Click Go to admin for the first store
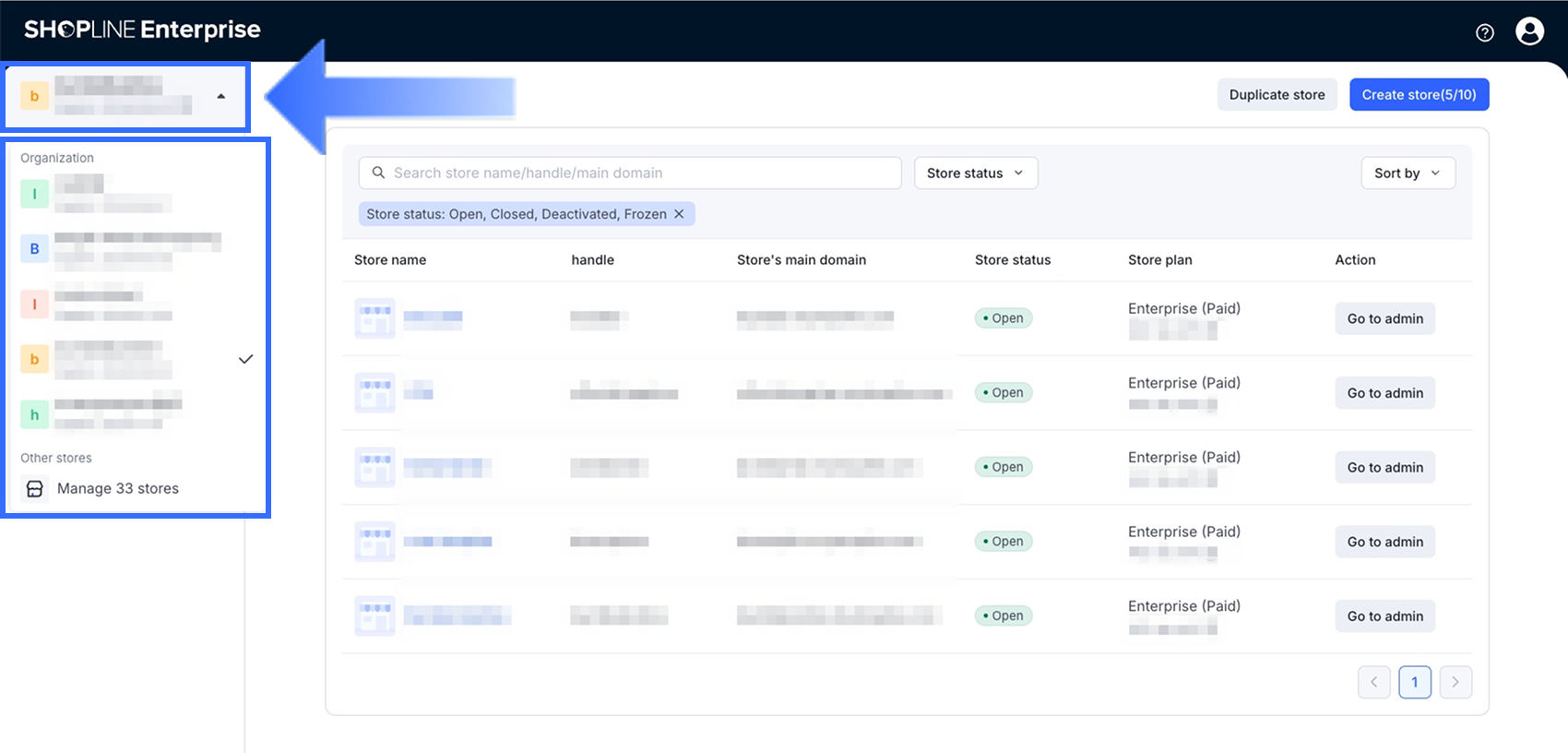The image size is (1568, 753). pos(1384,319)
